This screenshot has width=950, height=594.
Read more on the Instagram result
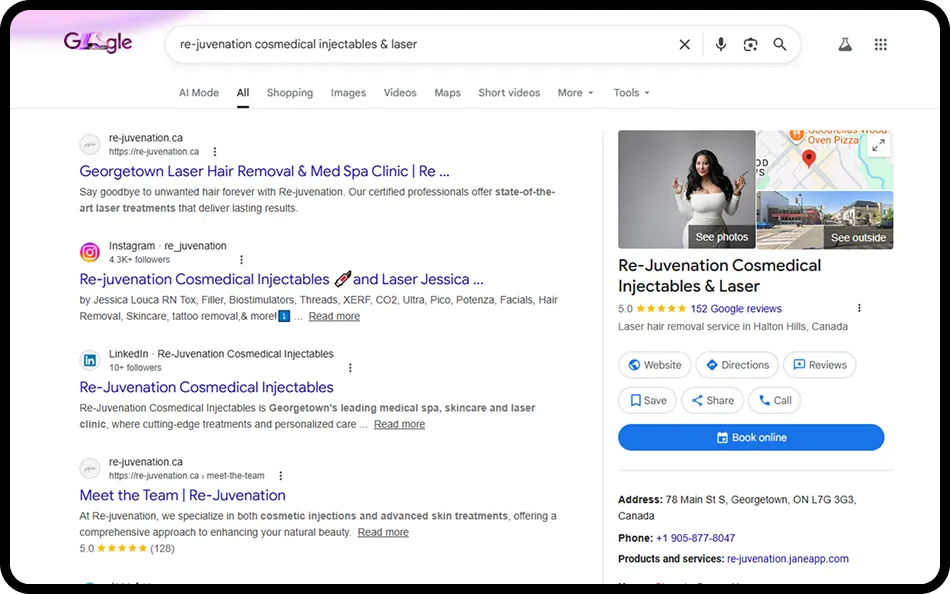pyautogui.click(x=334, y=316)
